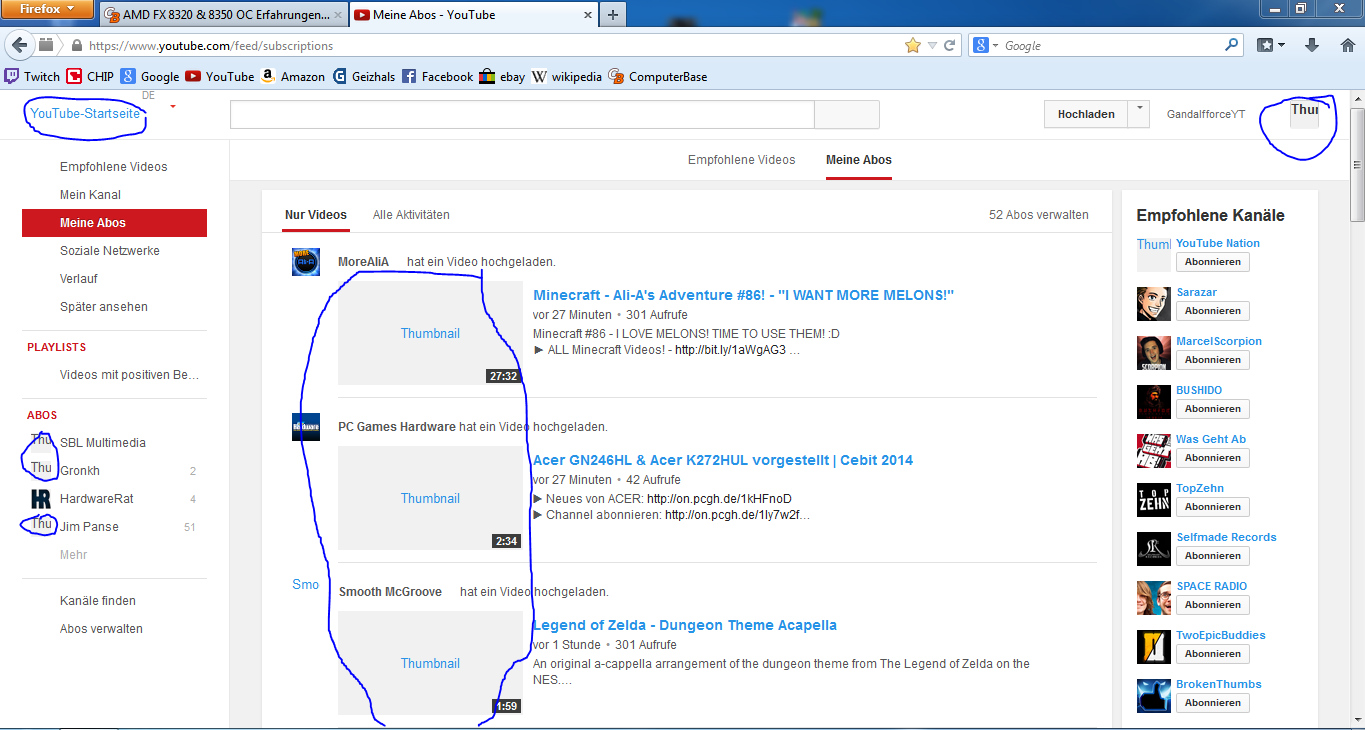Click the browser back arrow
The width and height of the screenshot is (1365, 730).
click(x=19, y=45)
